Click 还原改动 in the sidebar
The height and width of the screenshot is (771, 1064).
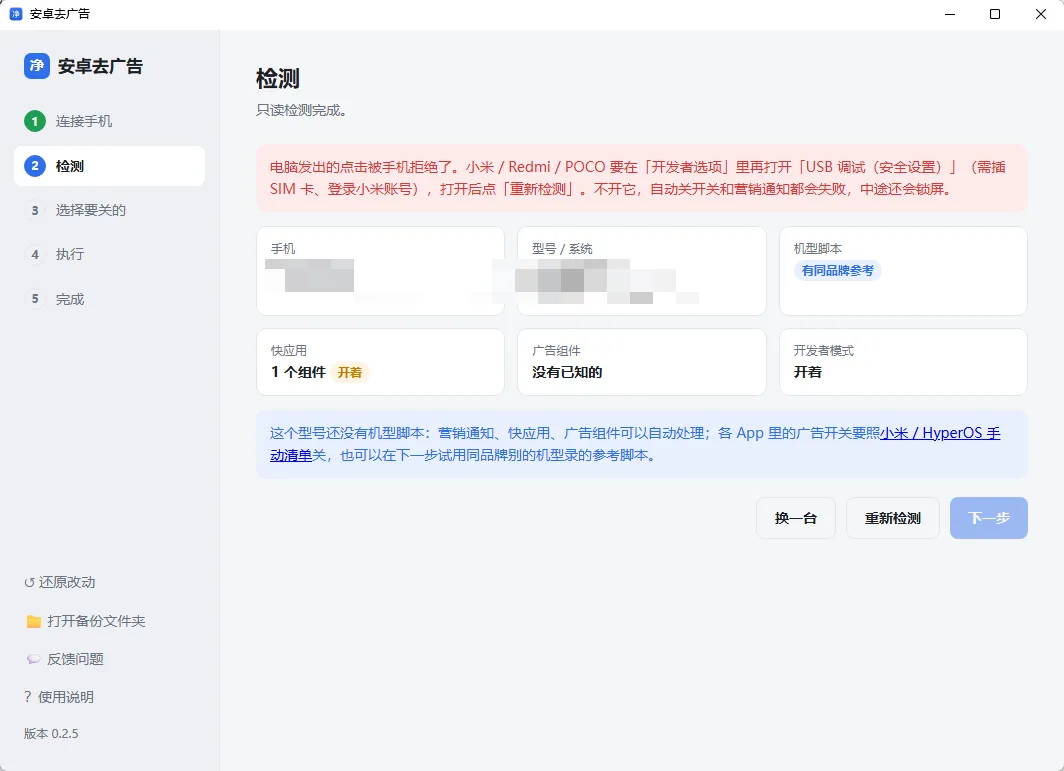pos(60,582)
